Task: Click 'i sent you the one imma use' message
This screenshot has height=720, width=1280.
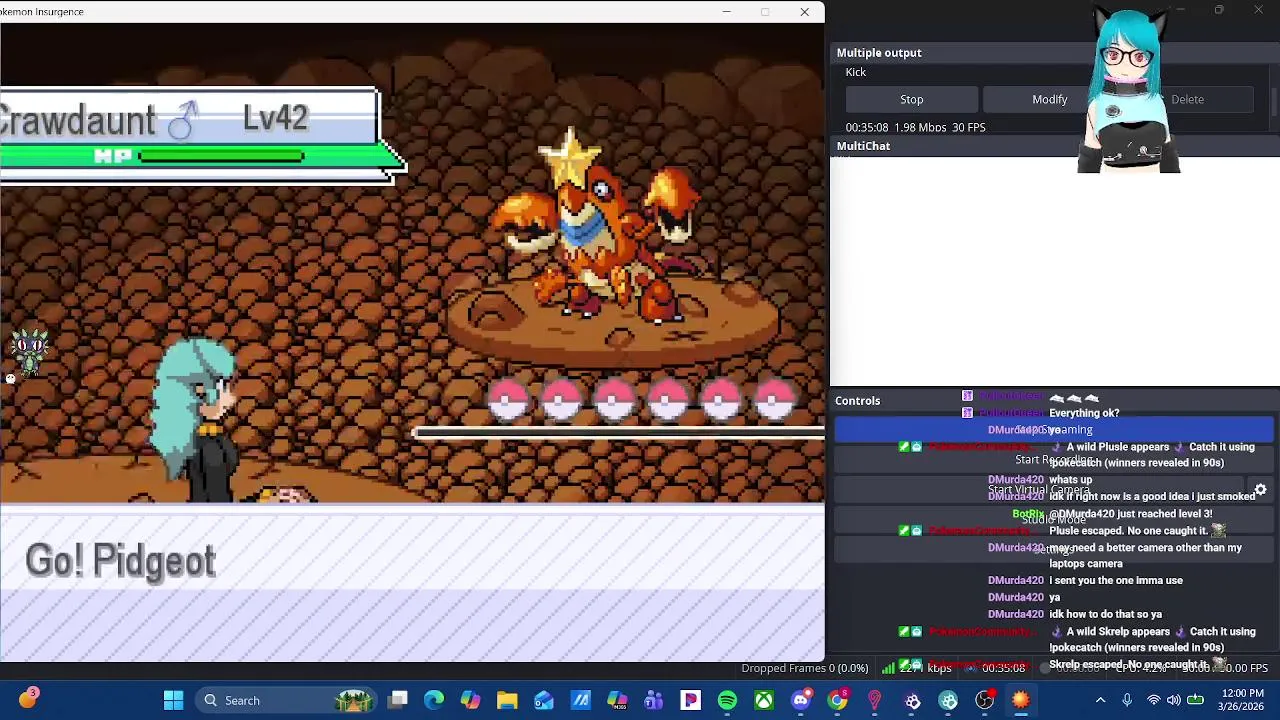Action: coord(1116,580)
